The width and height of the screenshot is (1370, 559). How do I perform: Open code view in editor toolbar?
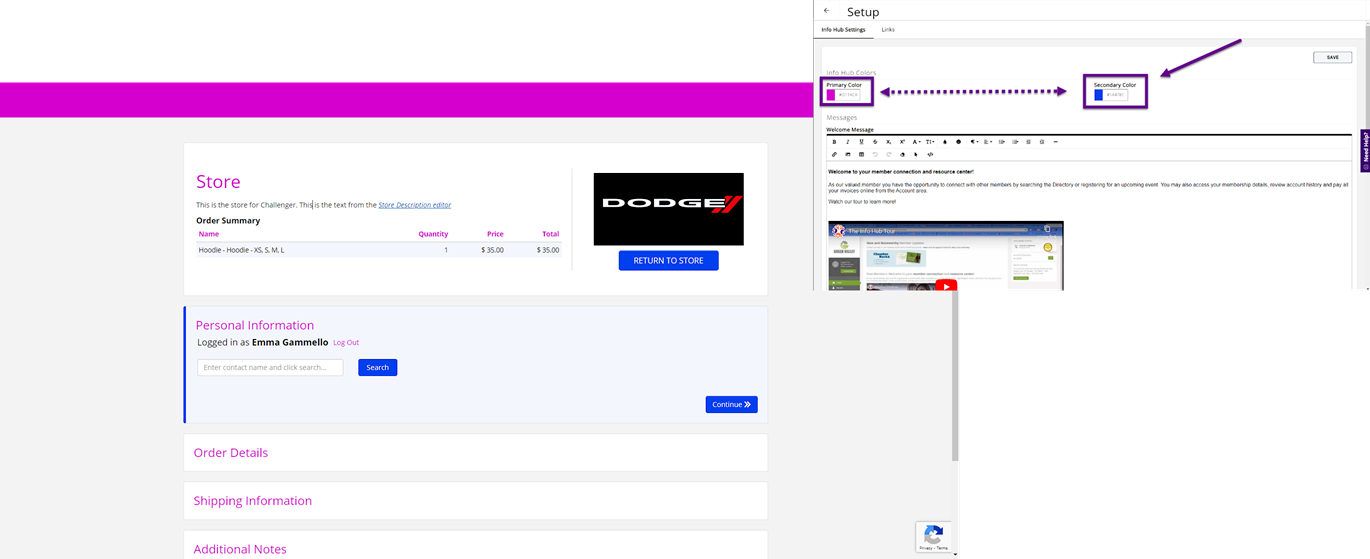pos(930,154)
